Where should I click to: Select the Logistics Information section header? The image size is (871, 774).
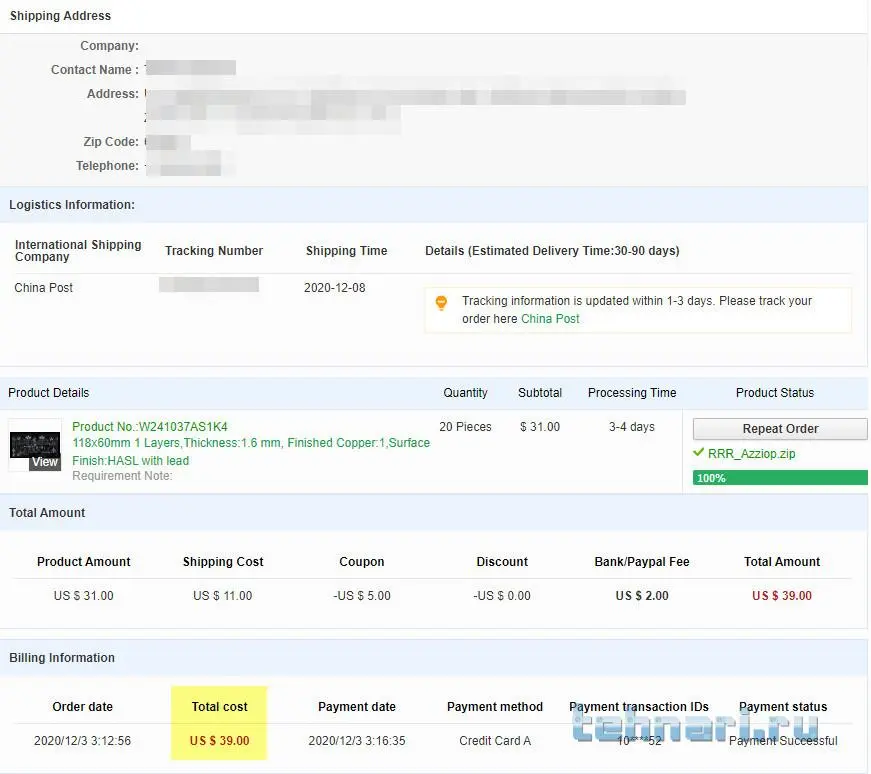[x=72, y=205]
